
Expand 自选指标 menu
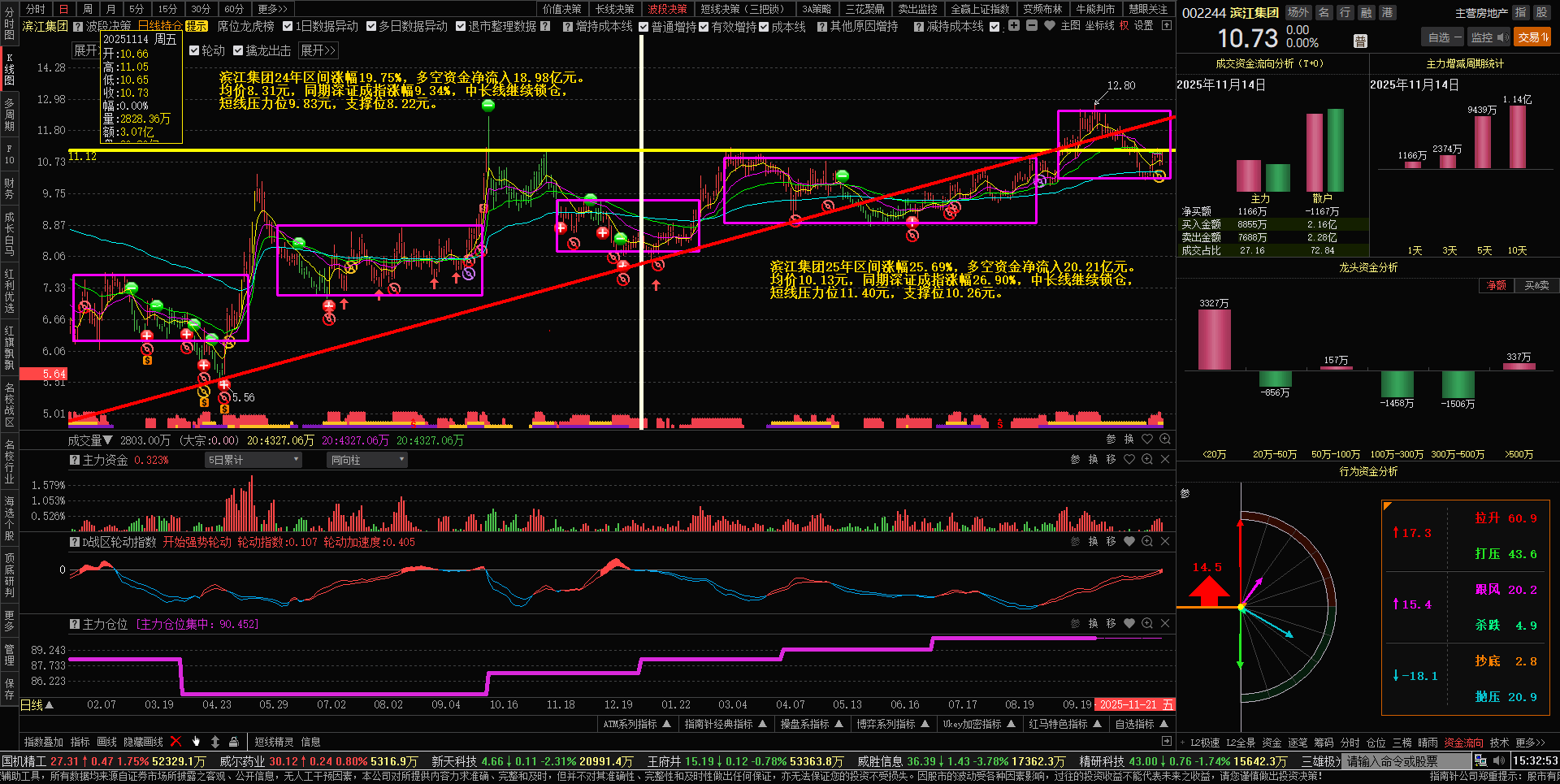(1141, 724)
